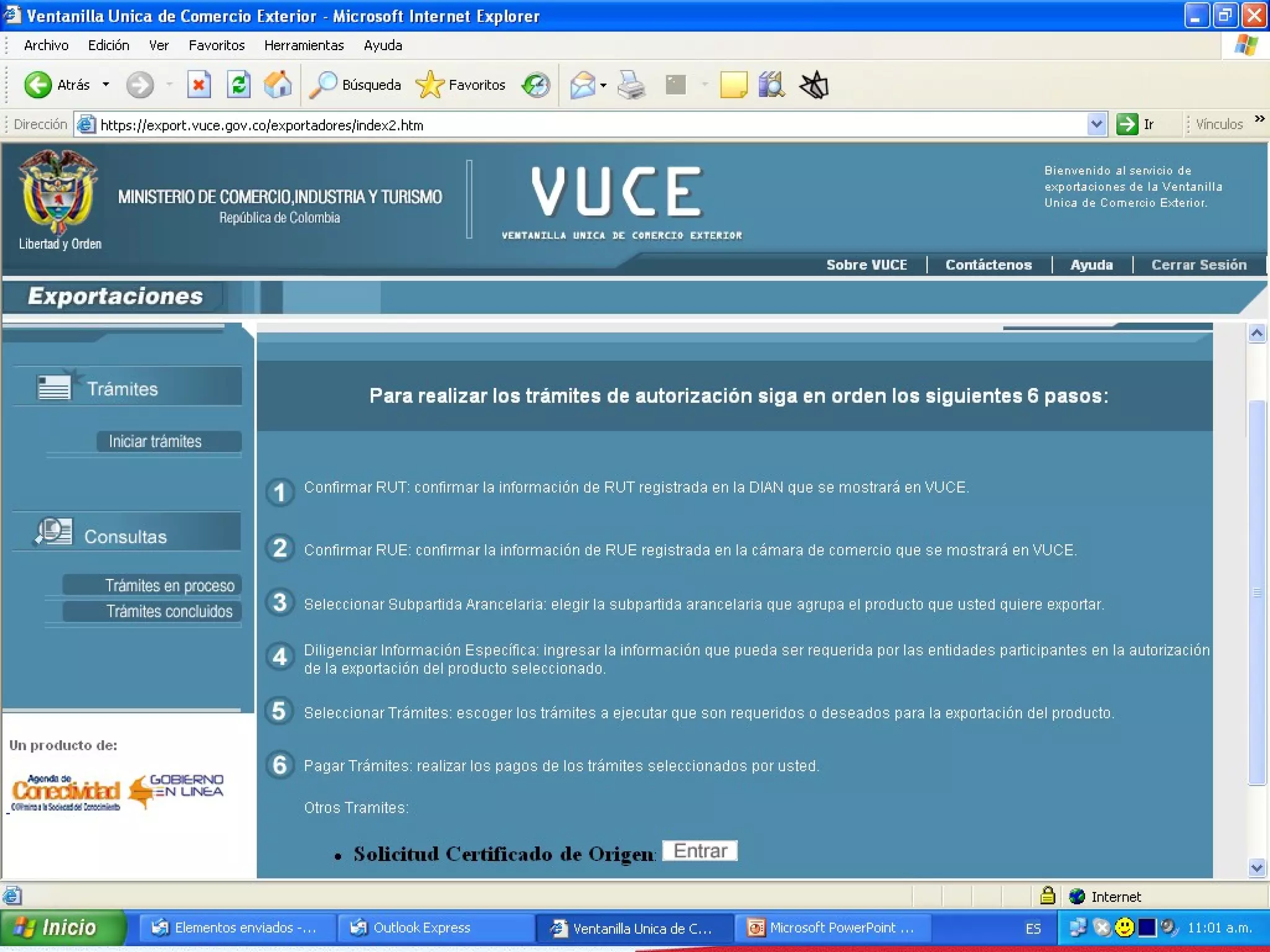Open the History clock icon
1270x952 pixels.
536,85
